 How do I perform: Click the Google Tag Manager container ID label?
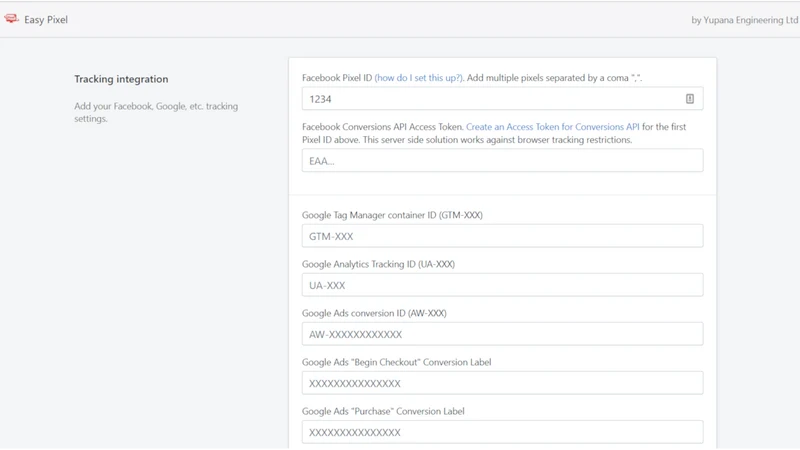[392, 215]
